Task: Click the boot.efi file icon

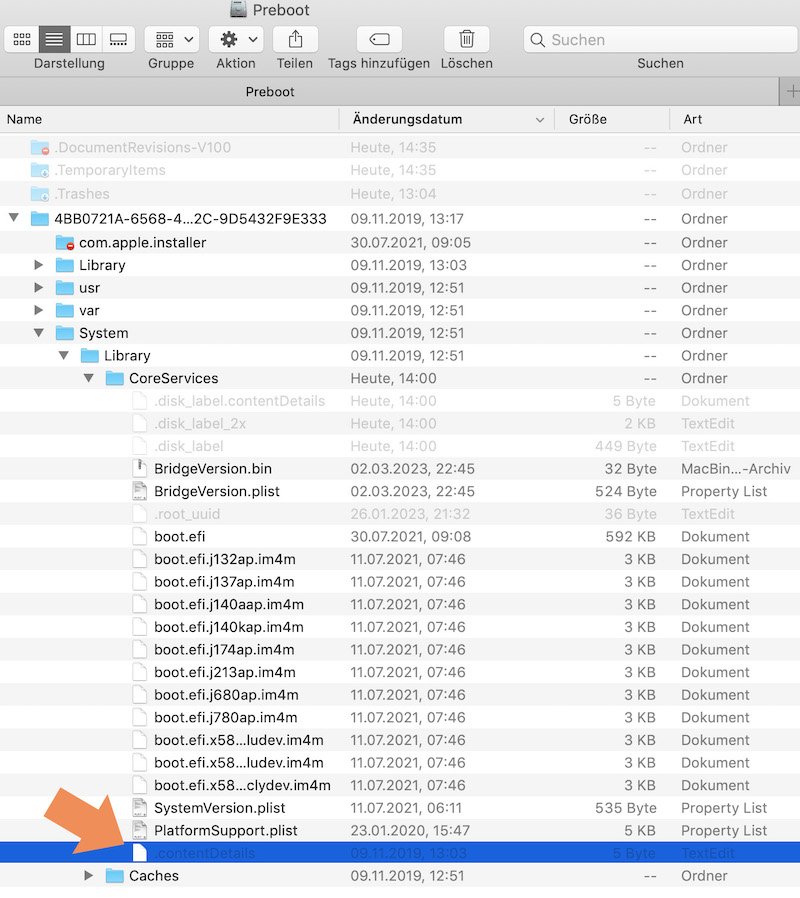Action: click(139, 536)
